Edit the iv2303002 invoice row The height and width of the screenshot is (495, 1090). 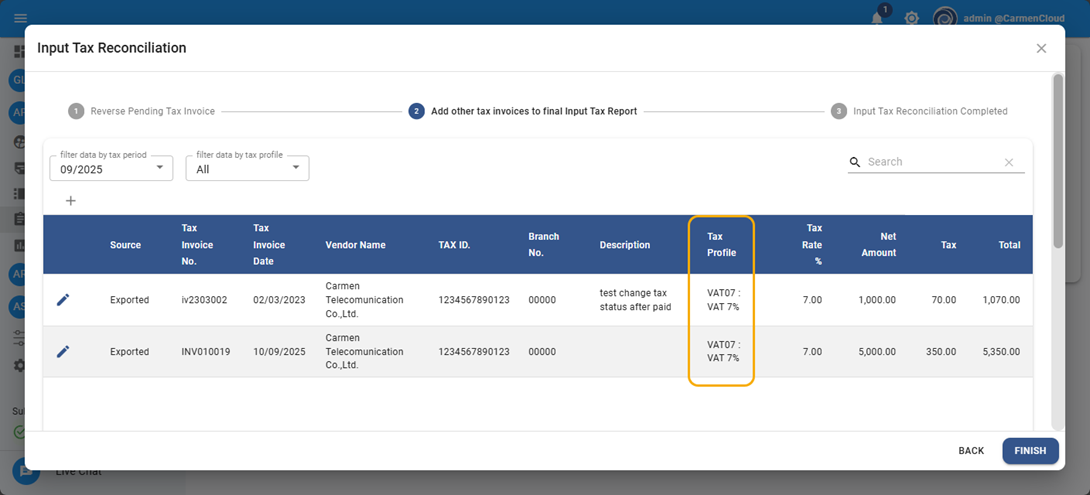[63, 300]
